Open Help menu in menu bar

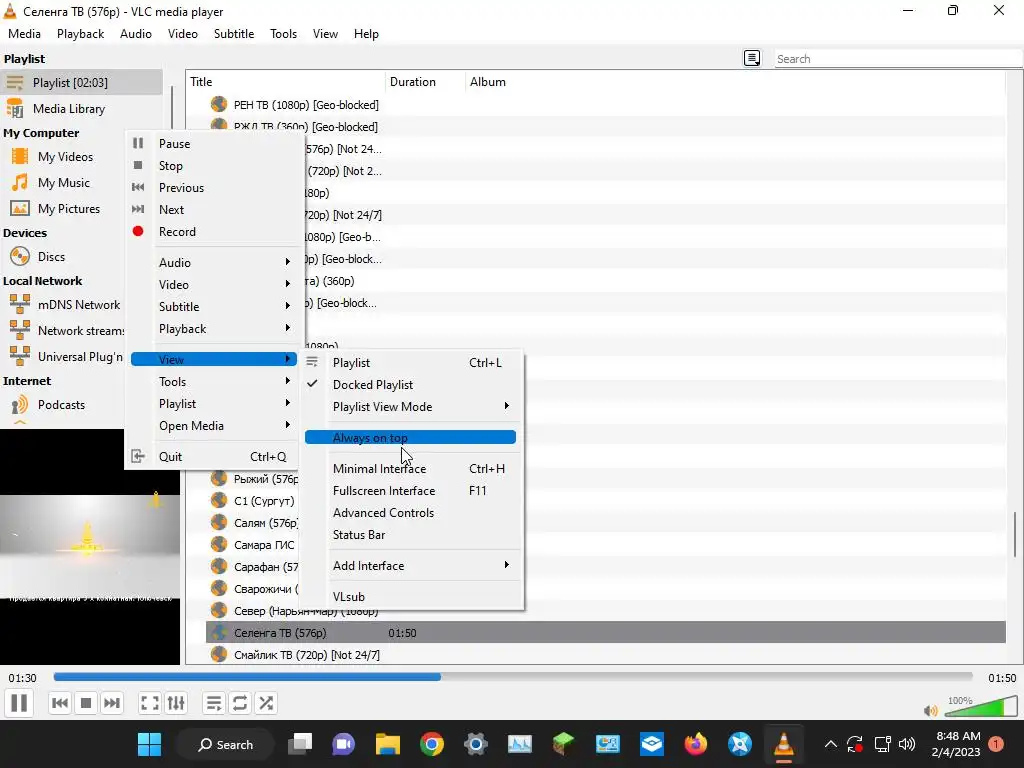click(366, 34)
